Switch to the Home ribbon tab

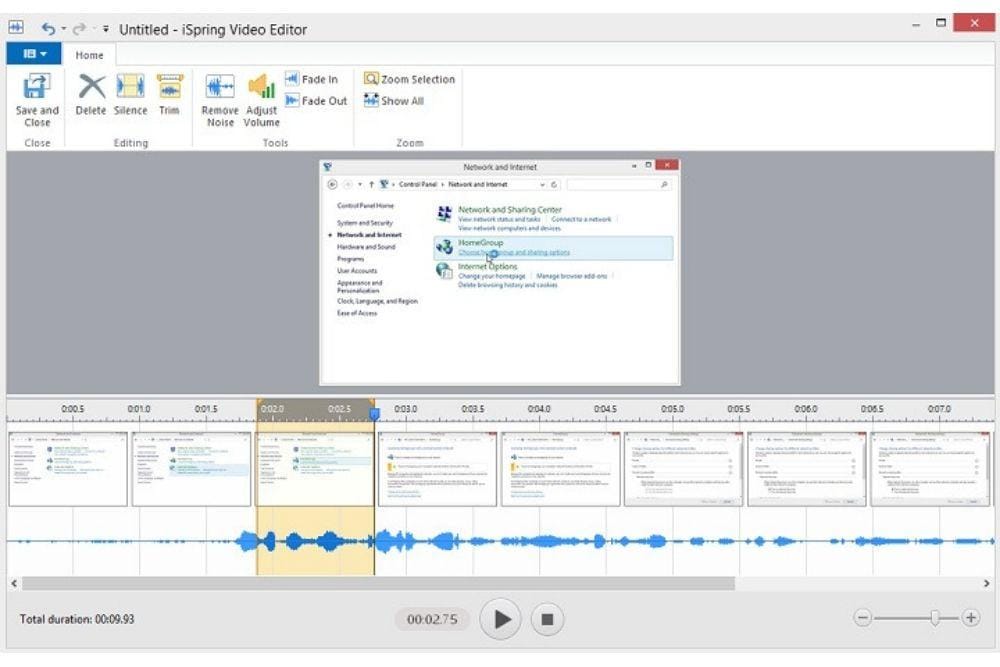point(90,55)
